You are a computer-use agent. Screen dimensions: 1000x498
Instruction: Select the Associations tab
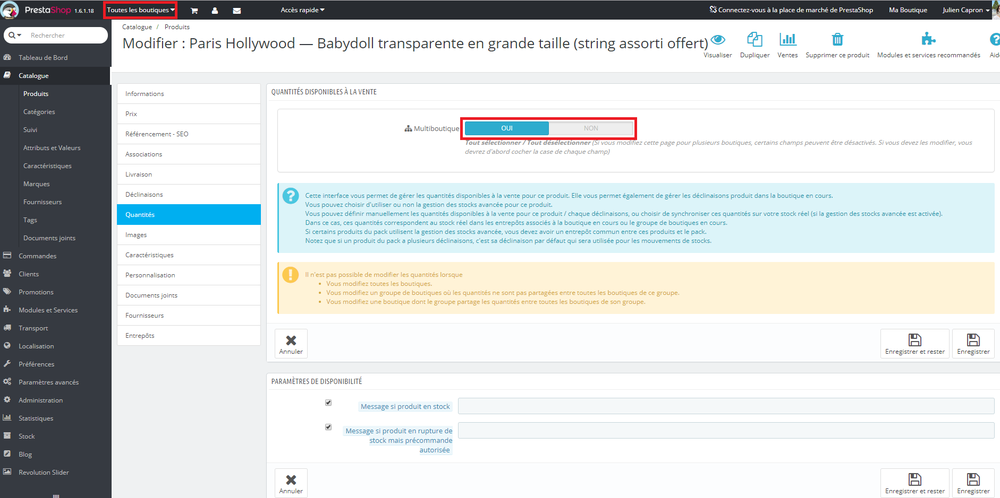tap(189, 154)
